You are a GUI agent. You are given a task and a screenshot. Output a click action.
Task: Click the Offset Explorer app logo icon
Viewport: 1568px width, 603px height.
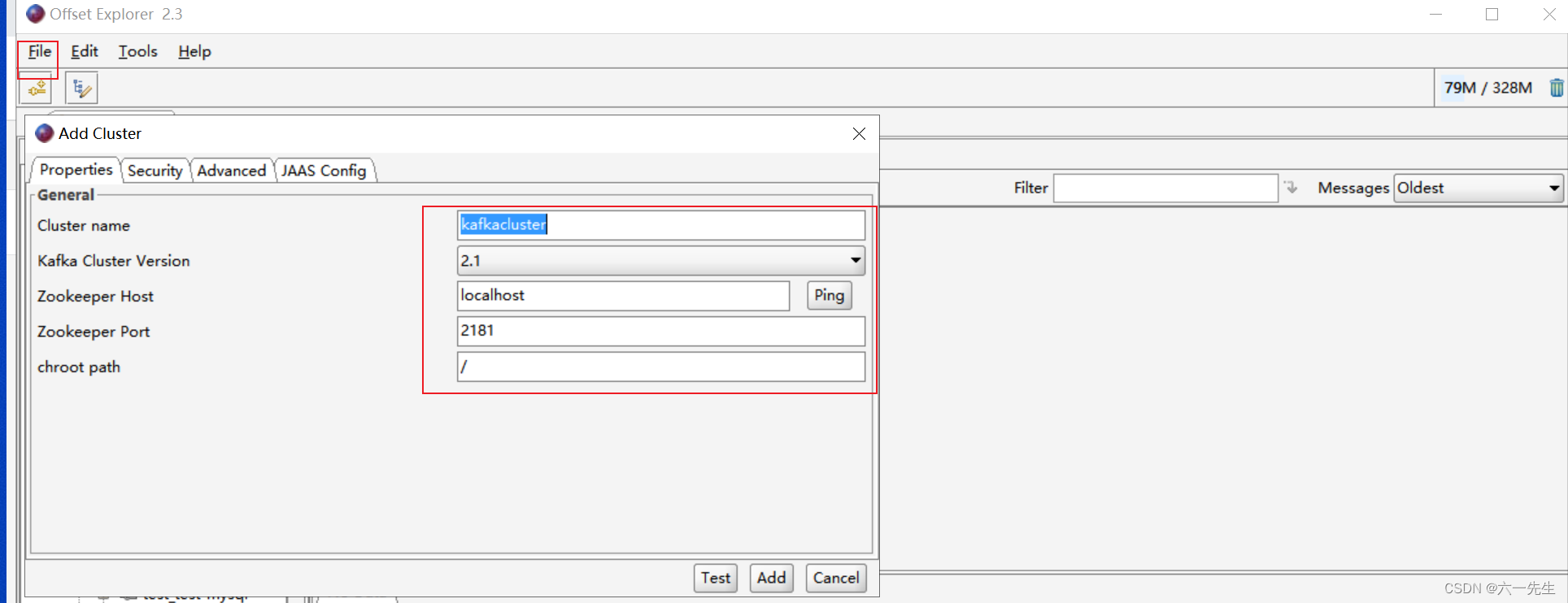(x=36, y=14)
